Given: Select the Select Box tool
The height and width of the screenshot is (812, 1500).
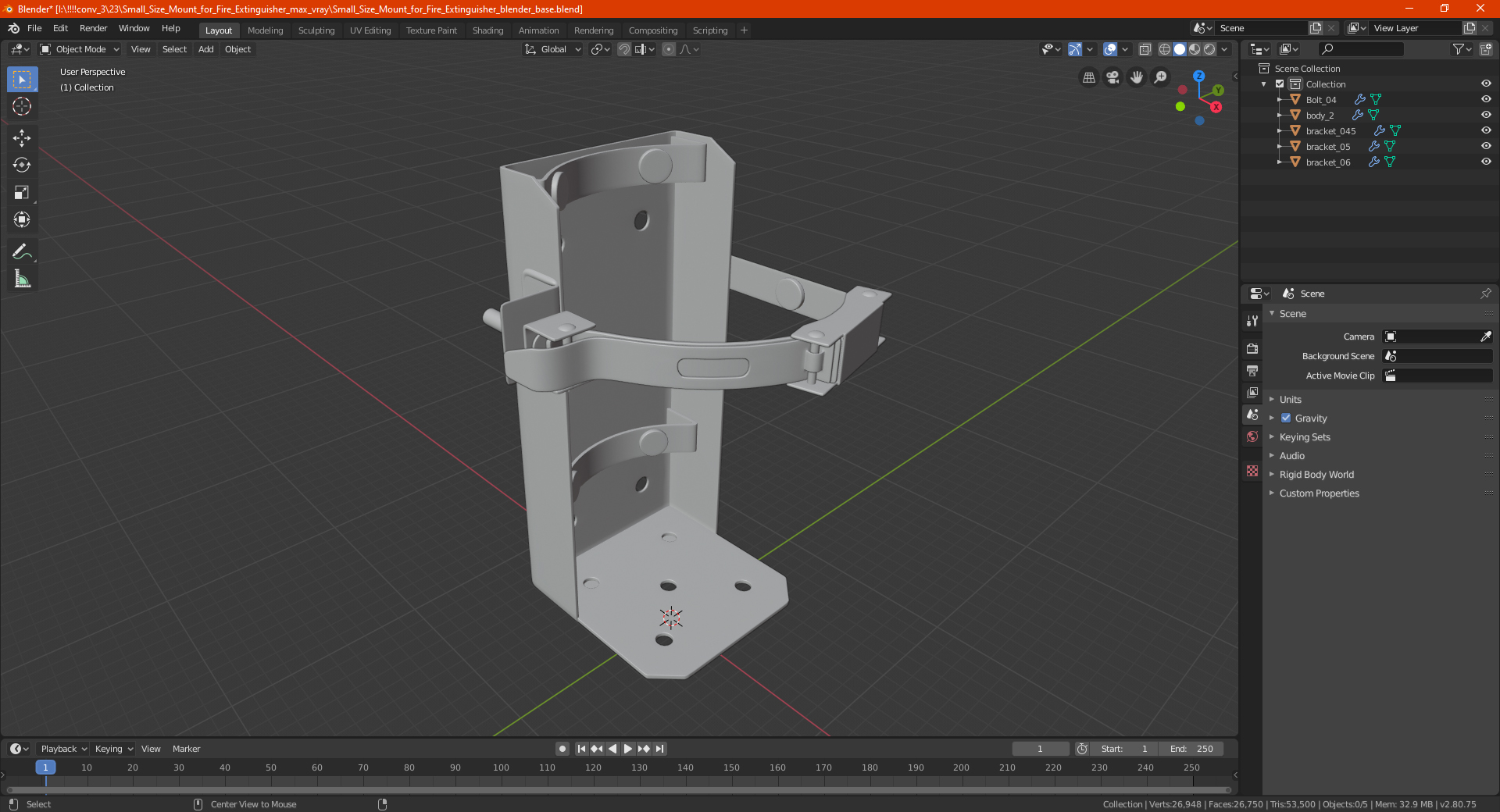Looking at the screenshot, I should pos(22,80).
